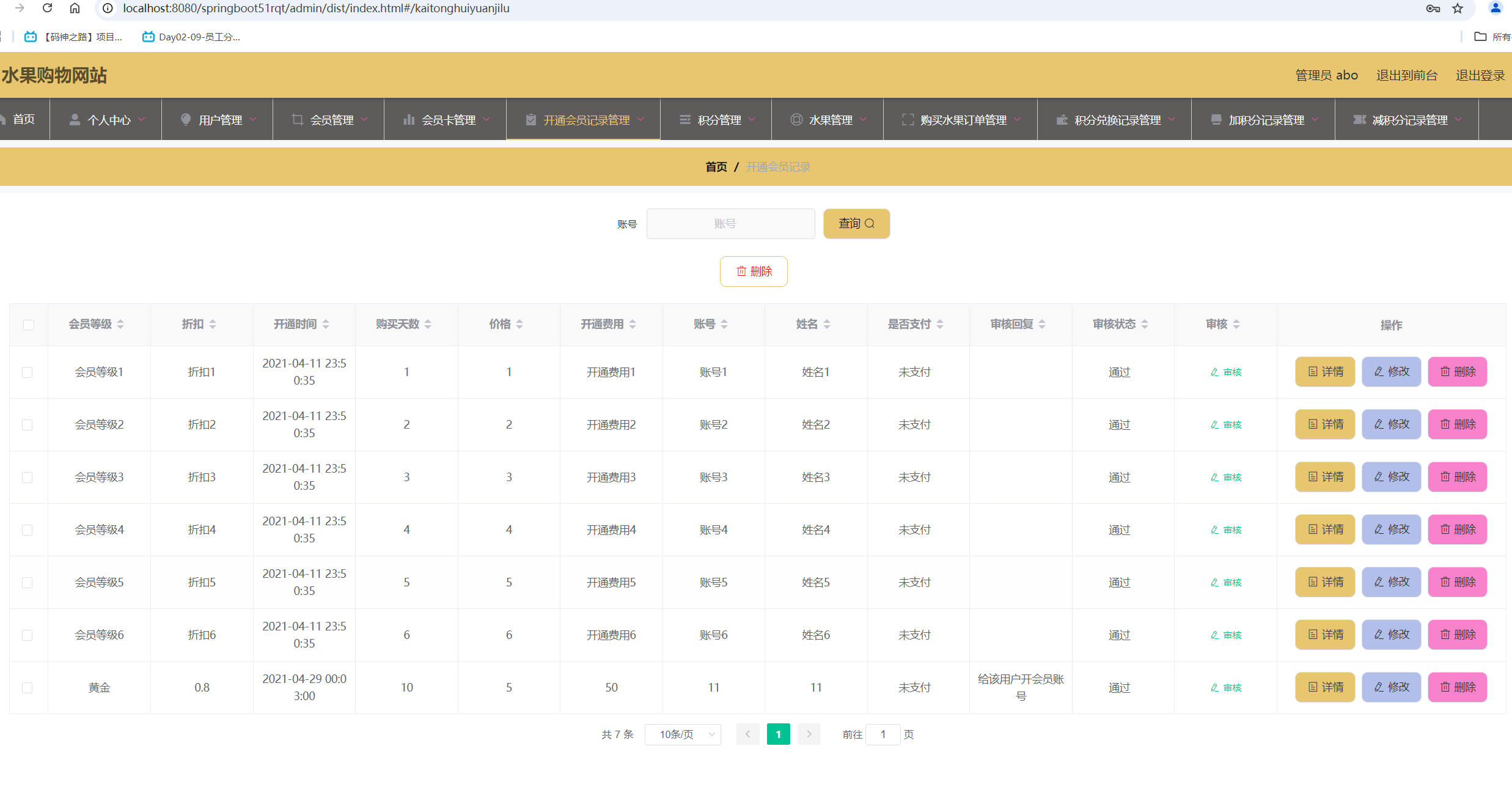Select the checkbox for 黄金 row
The height and width of the screenshot is (801, 1512).
28,688
